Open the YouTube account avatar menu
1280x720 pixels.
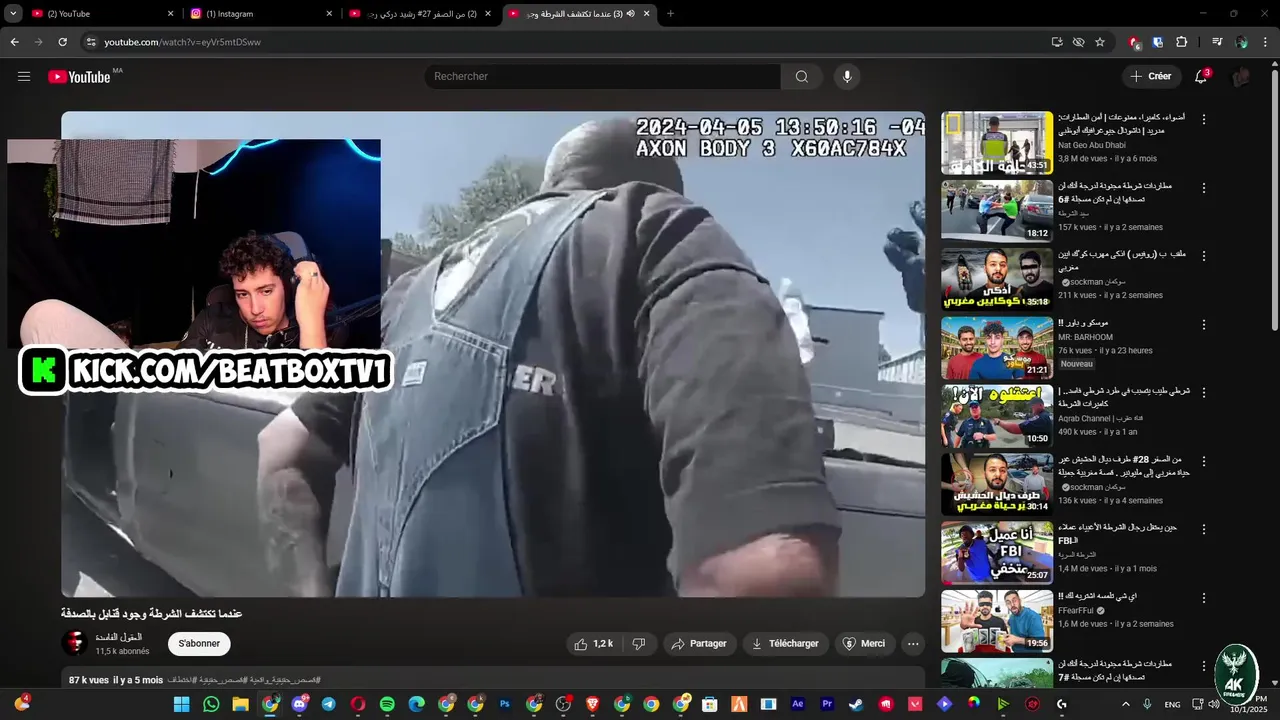click(1241, 76)
